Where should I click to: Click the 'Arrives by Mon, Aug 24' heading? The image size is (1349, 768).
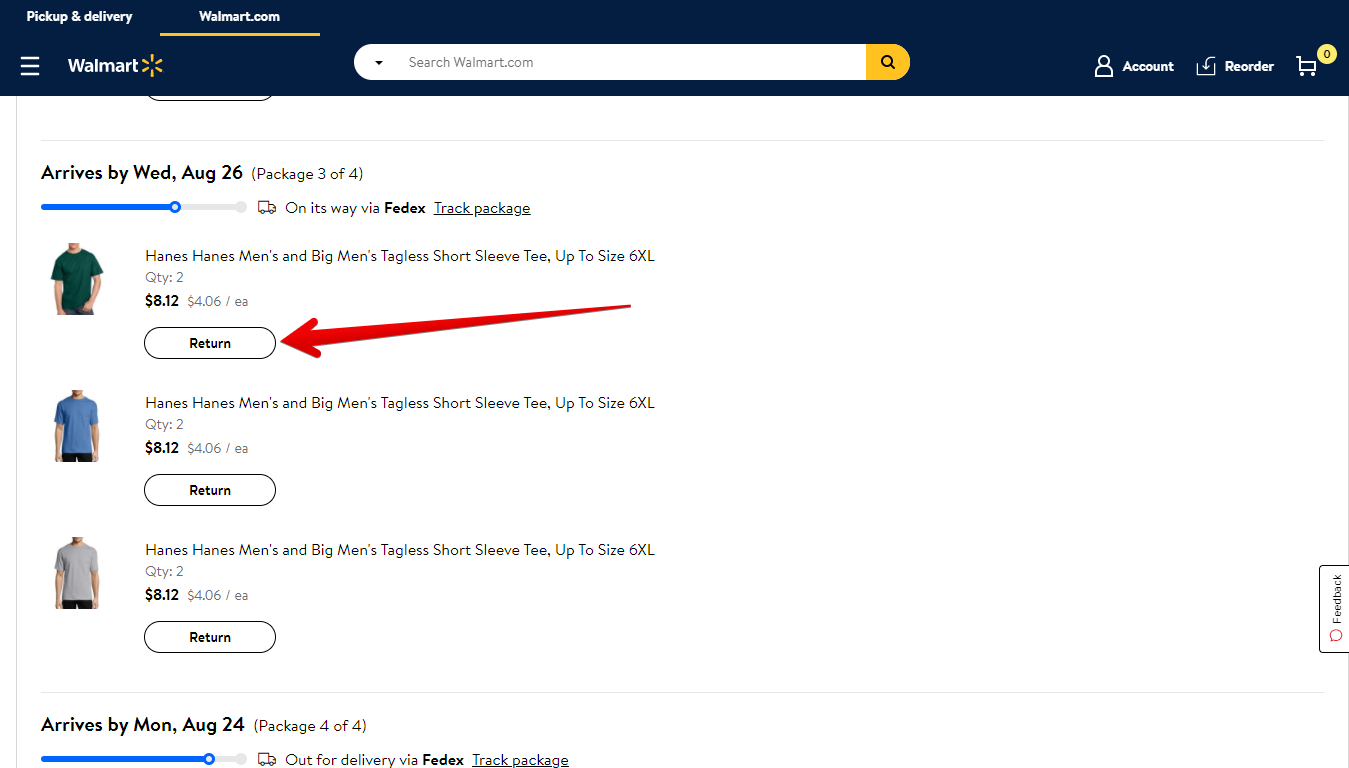point(143,725)
